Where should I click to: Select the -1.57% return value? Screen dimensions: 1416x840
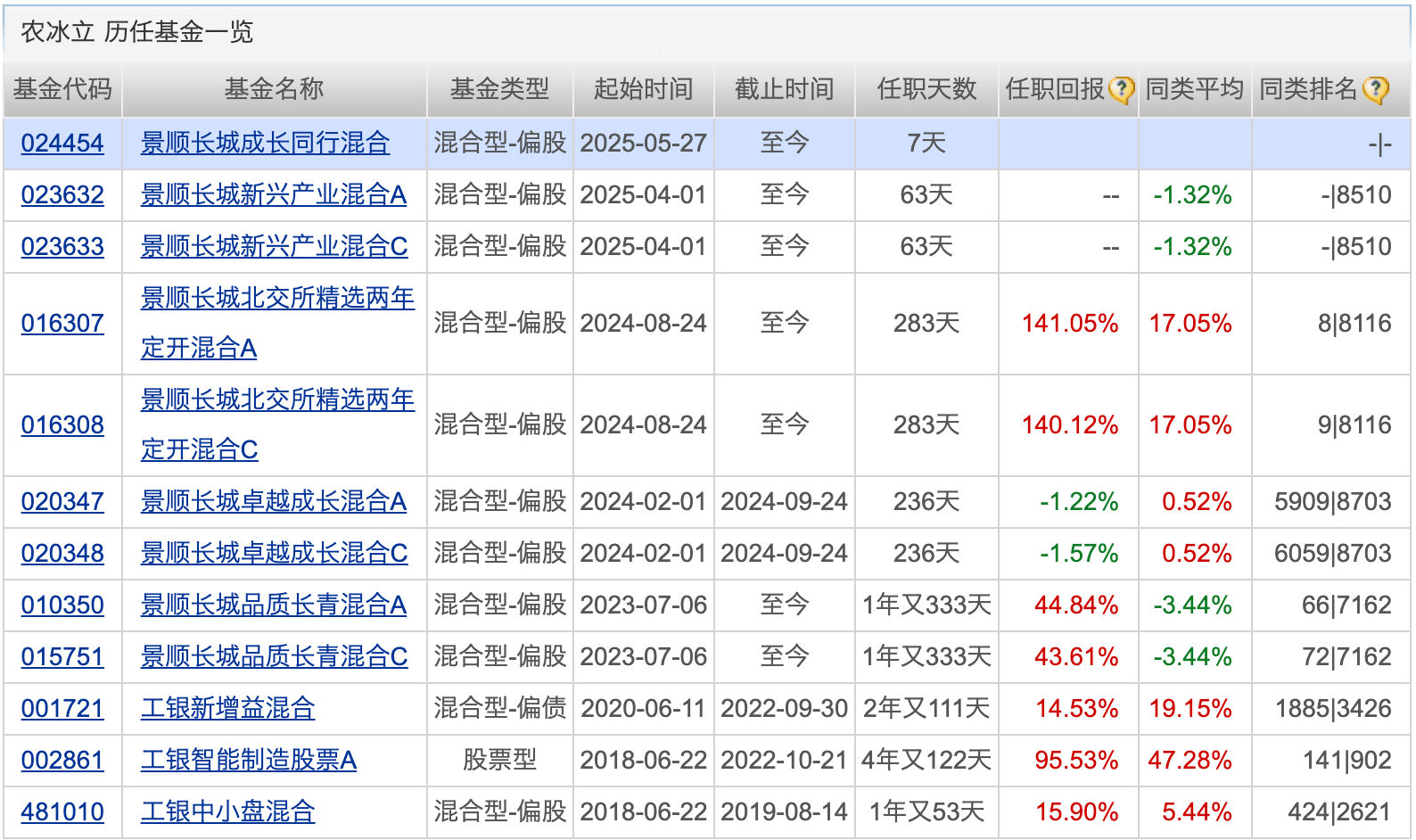(1079, 554)
